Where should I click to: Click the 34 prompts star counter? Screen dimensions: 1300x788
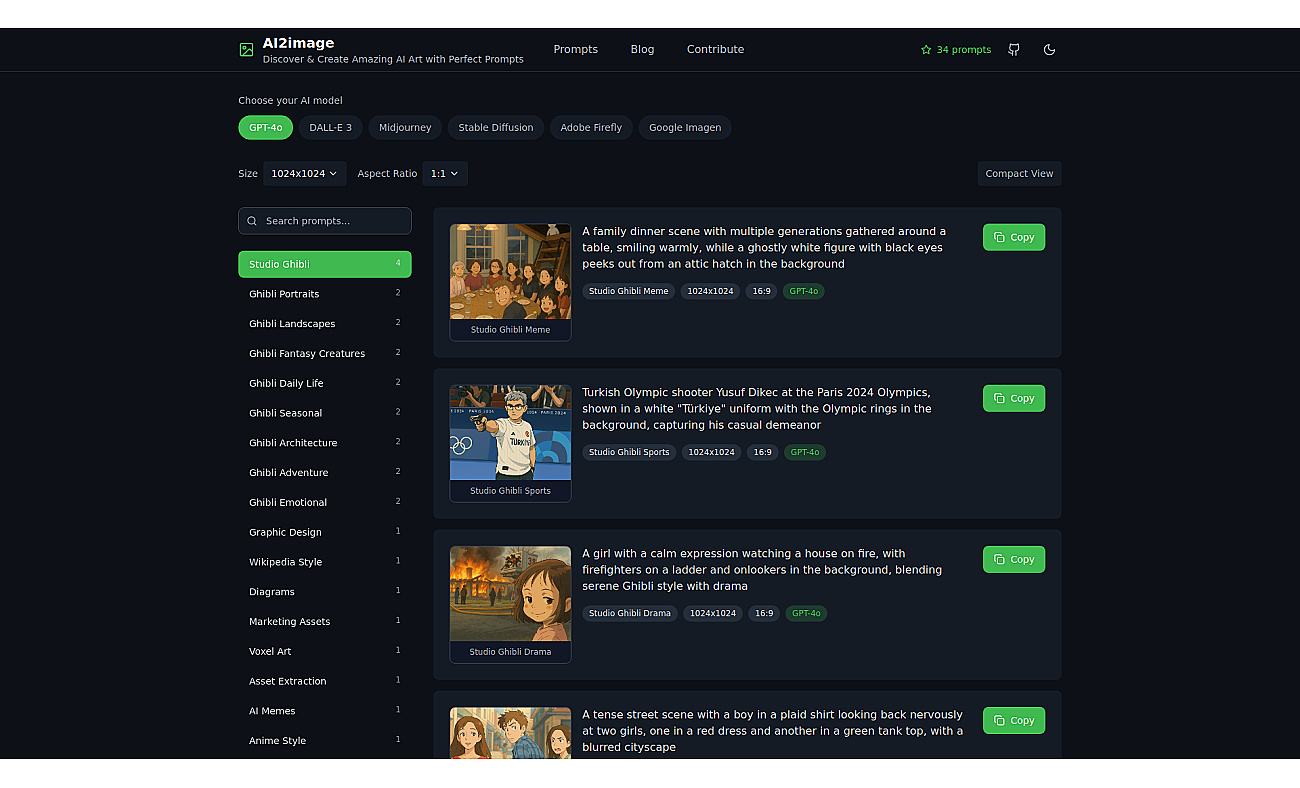coord(956,50)
